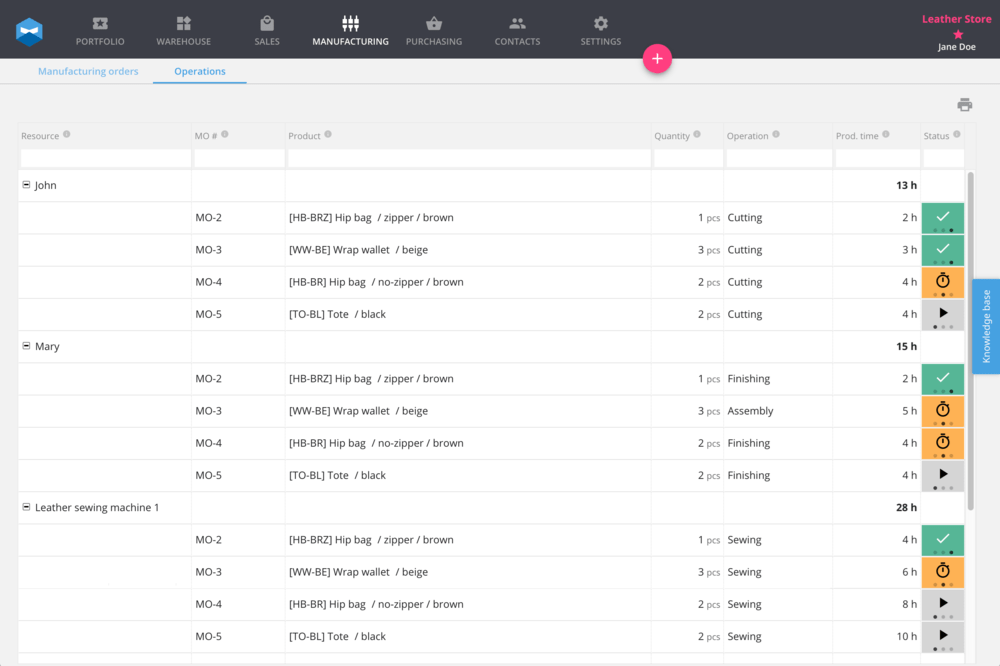Collapse the Mary resource group
This screenshot has width=1000, height=666.
tap(26, 346)
